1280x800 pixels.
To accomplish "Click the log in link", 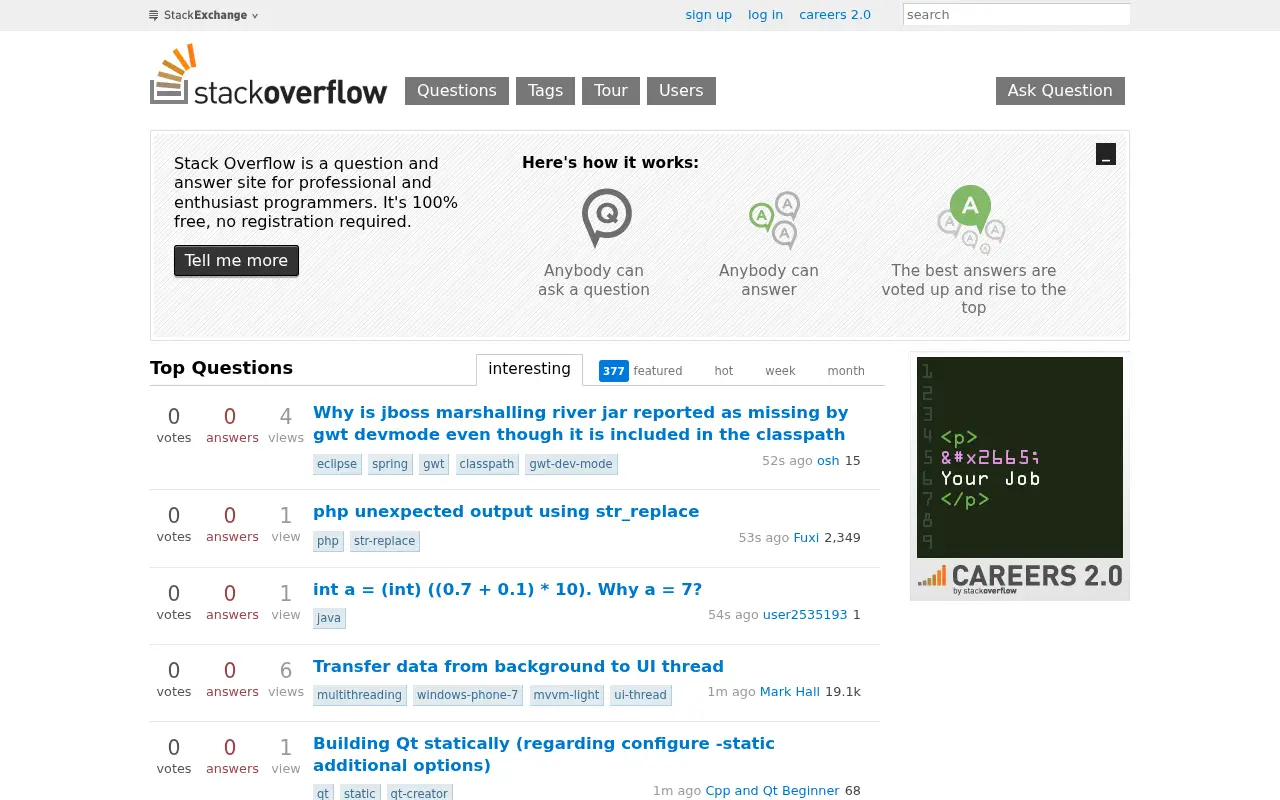I will (x=766, y=15).
